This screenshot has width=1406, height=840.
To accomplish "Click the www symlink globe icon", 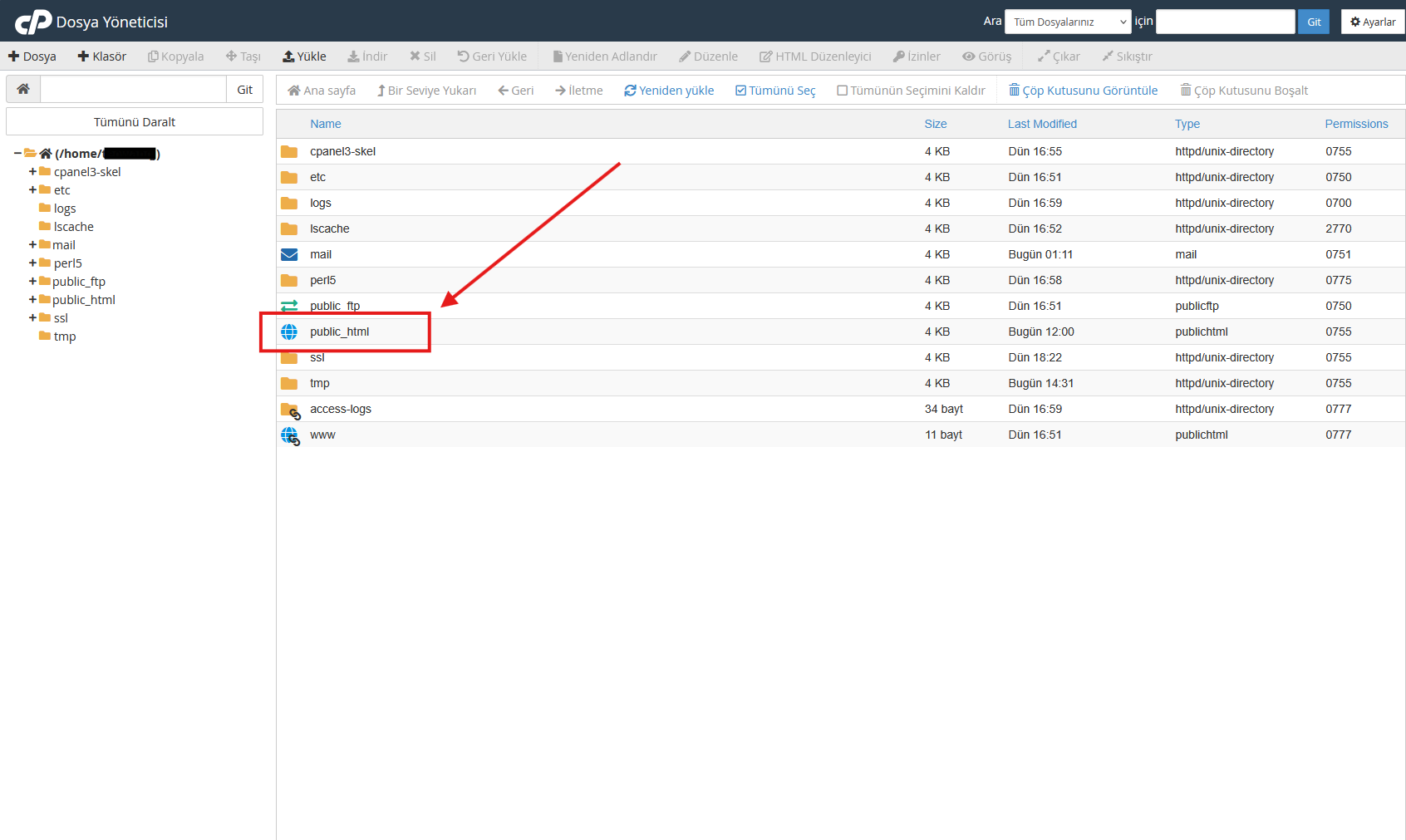I will coord(290,435).
